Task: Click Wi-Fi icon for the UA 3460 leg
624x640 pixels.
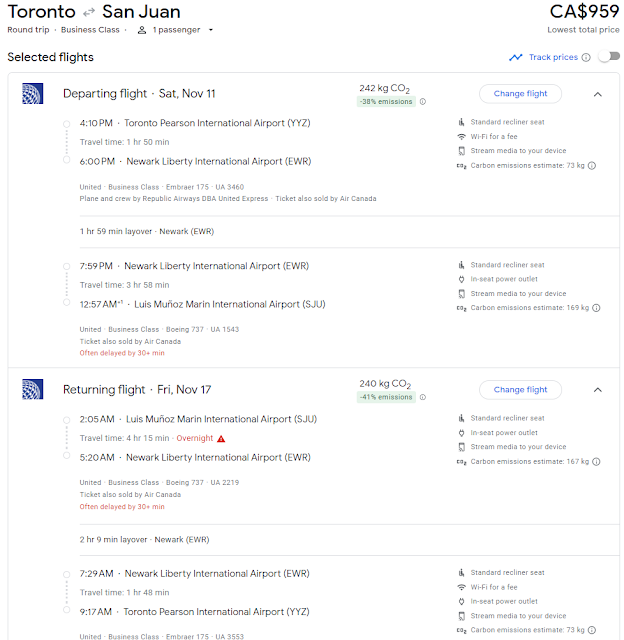Action: pos(461,136)
